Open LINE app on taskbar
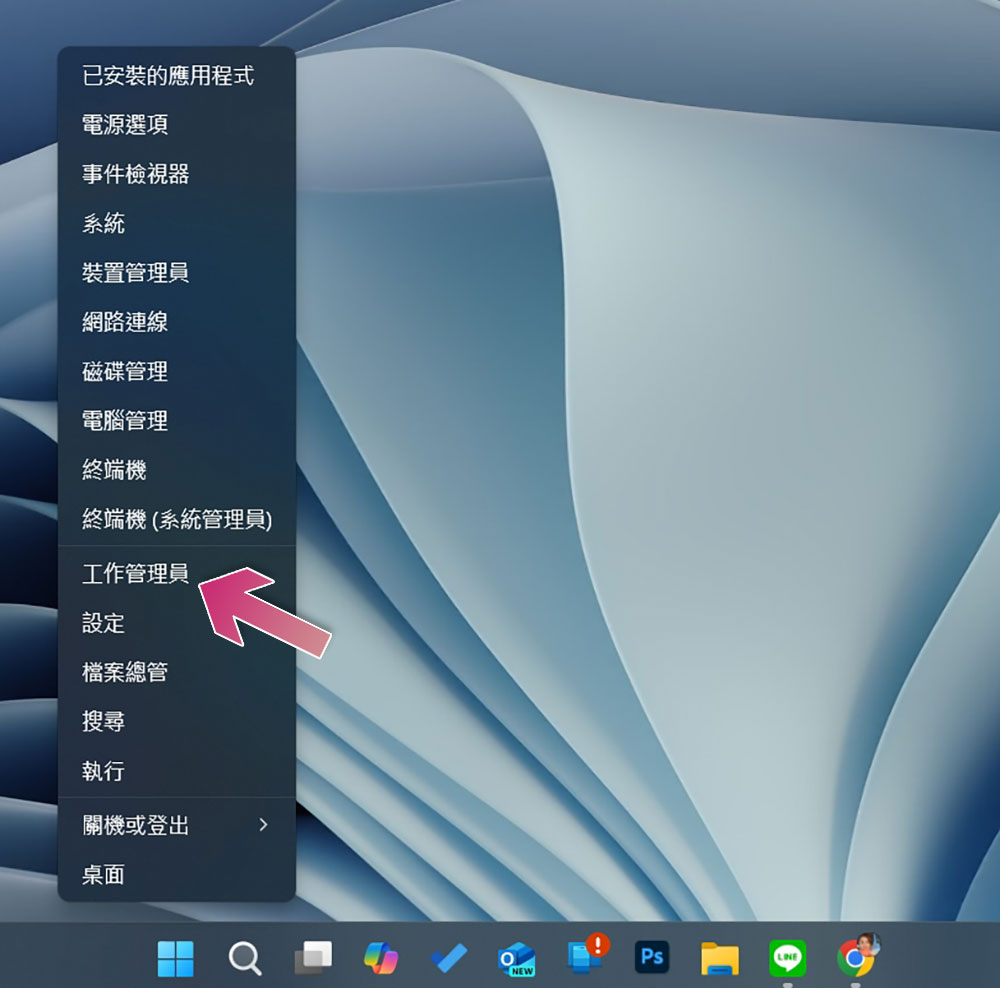The image size is (1000, 988). (788, 958)
